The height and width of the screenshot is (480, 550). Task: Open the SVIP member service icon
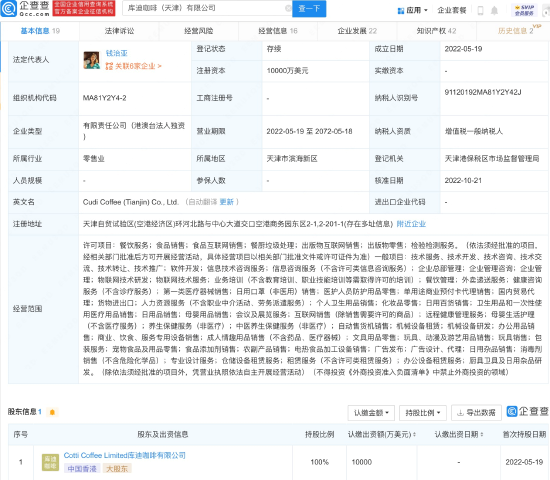(524, 10)
